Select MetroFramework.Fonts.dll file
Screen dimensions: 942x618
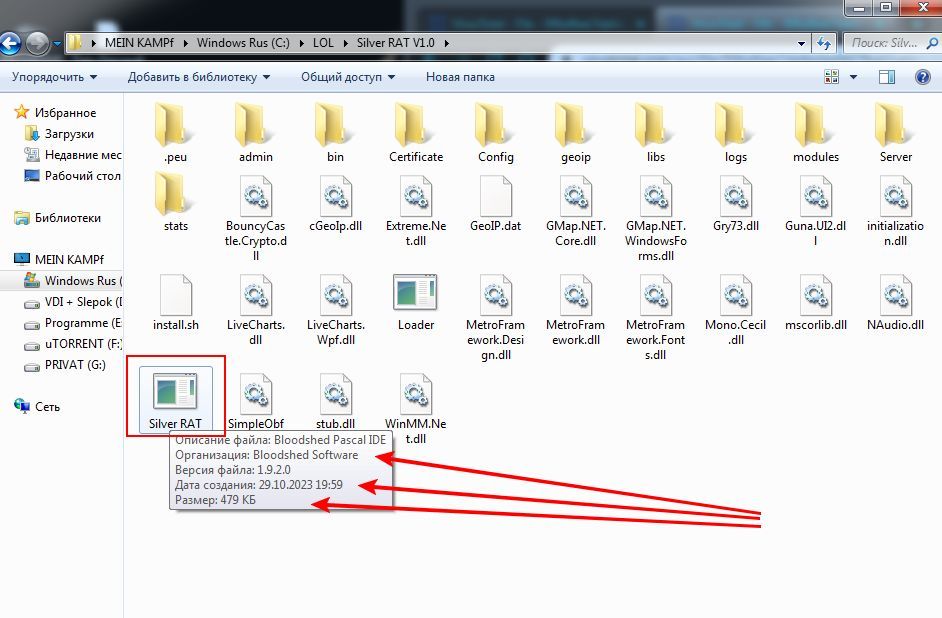coord(655,317)
